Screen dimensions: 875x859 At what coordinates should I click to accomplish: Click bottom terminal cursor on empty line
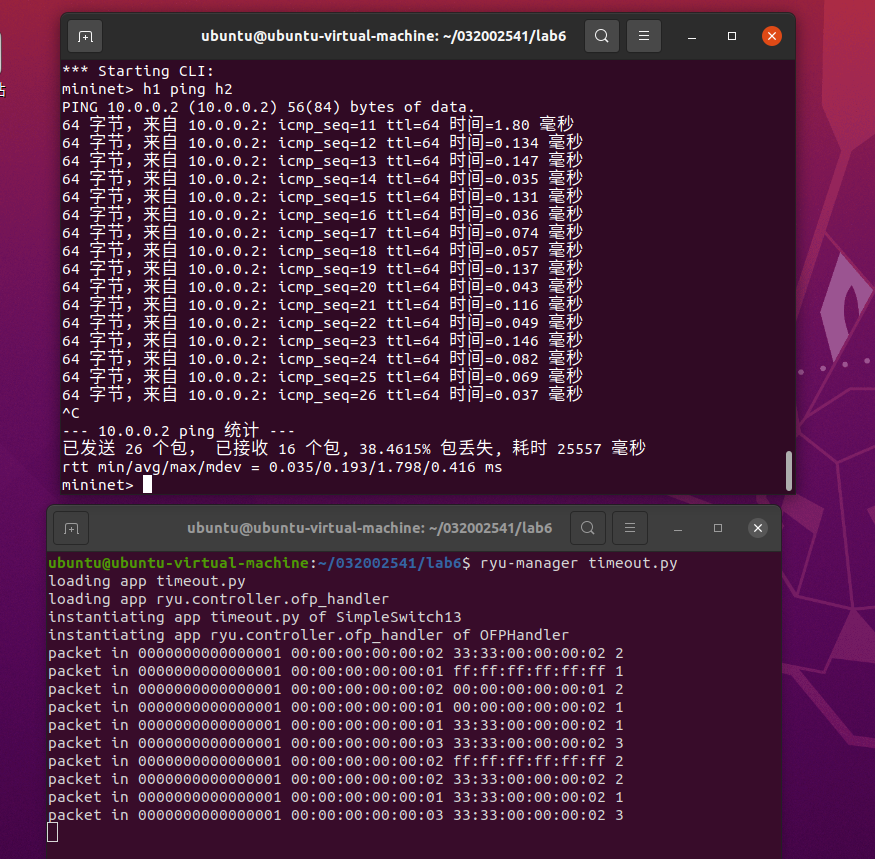click(x=52, y=833)
